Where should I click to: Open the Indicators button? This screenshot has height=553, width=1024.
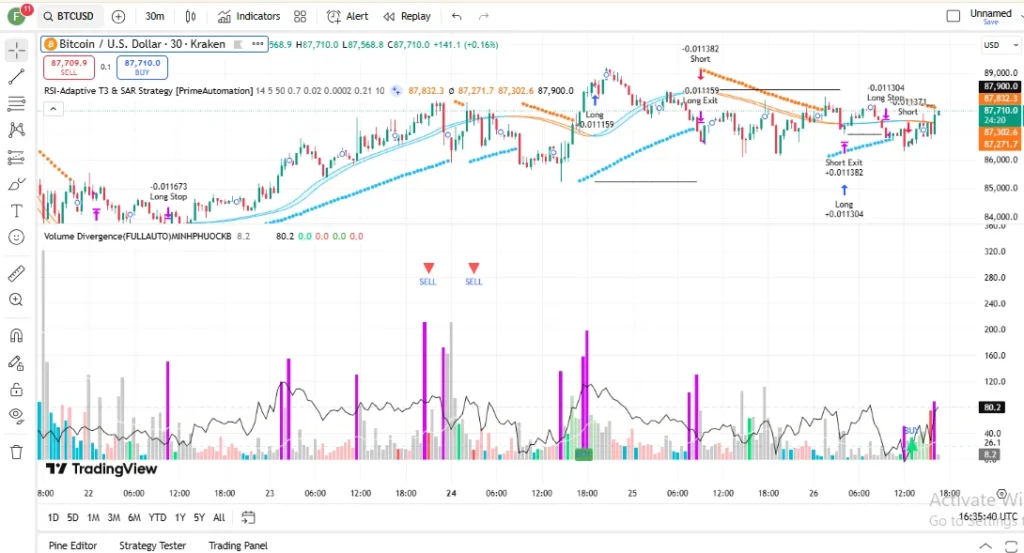coord(249,16)
